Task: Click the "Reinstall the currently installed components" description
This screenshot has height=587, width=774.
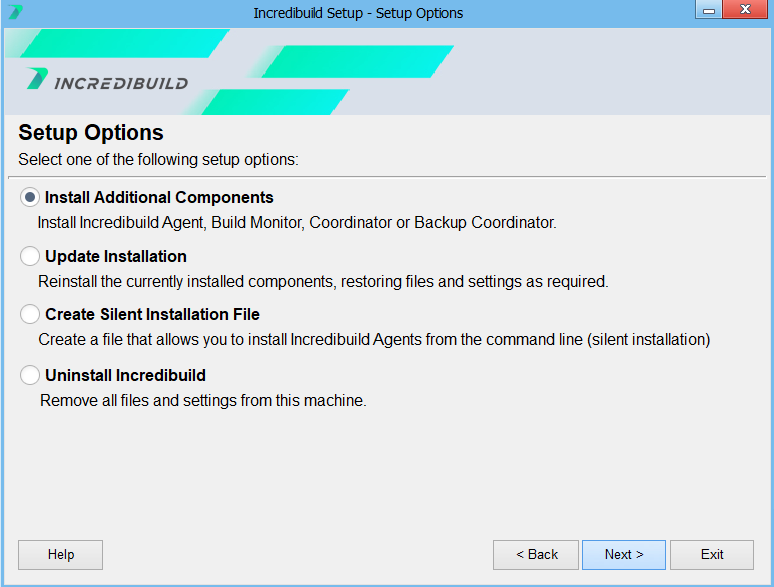Action: click(322, 282)
